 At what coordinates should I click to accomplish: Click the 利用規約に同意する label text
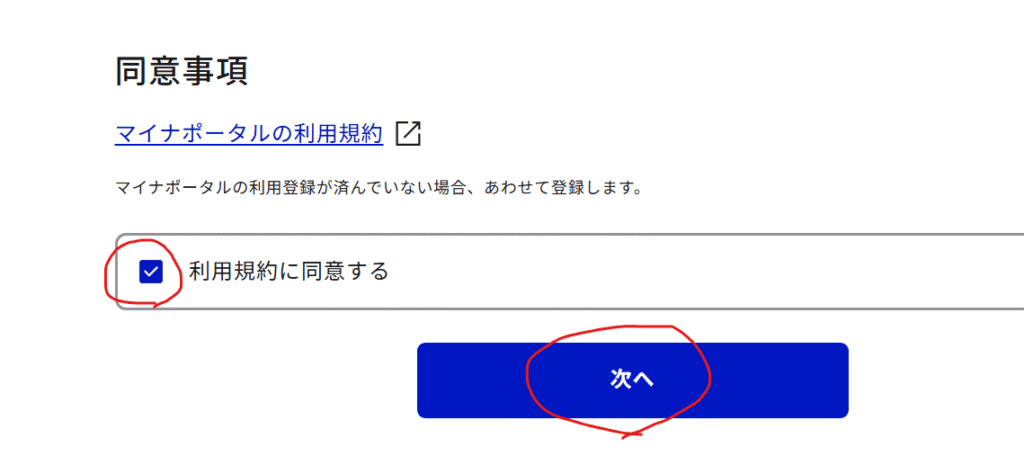[289, 270]
